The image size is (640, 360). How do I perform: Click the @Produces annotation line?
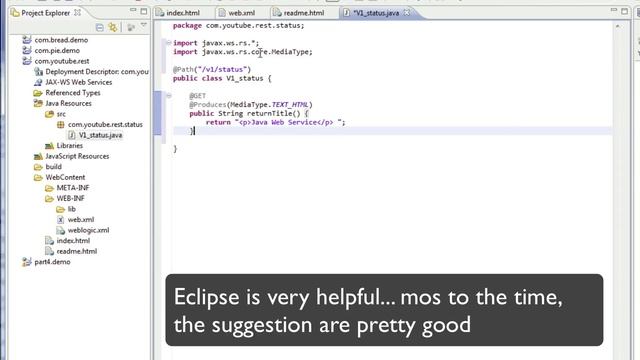click(x=251, y=105)
